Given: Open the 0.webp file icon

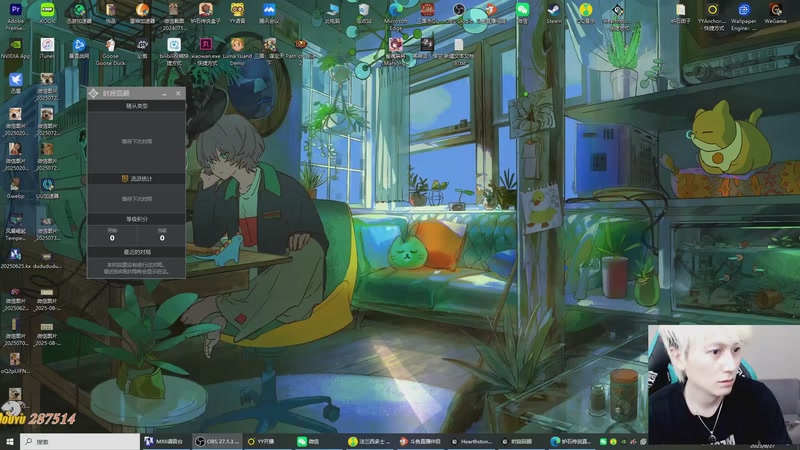Looking at the screenshot, I should pyautogui.click(x=15, y=189).
